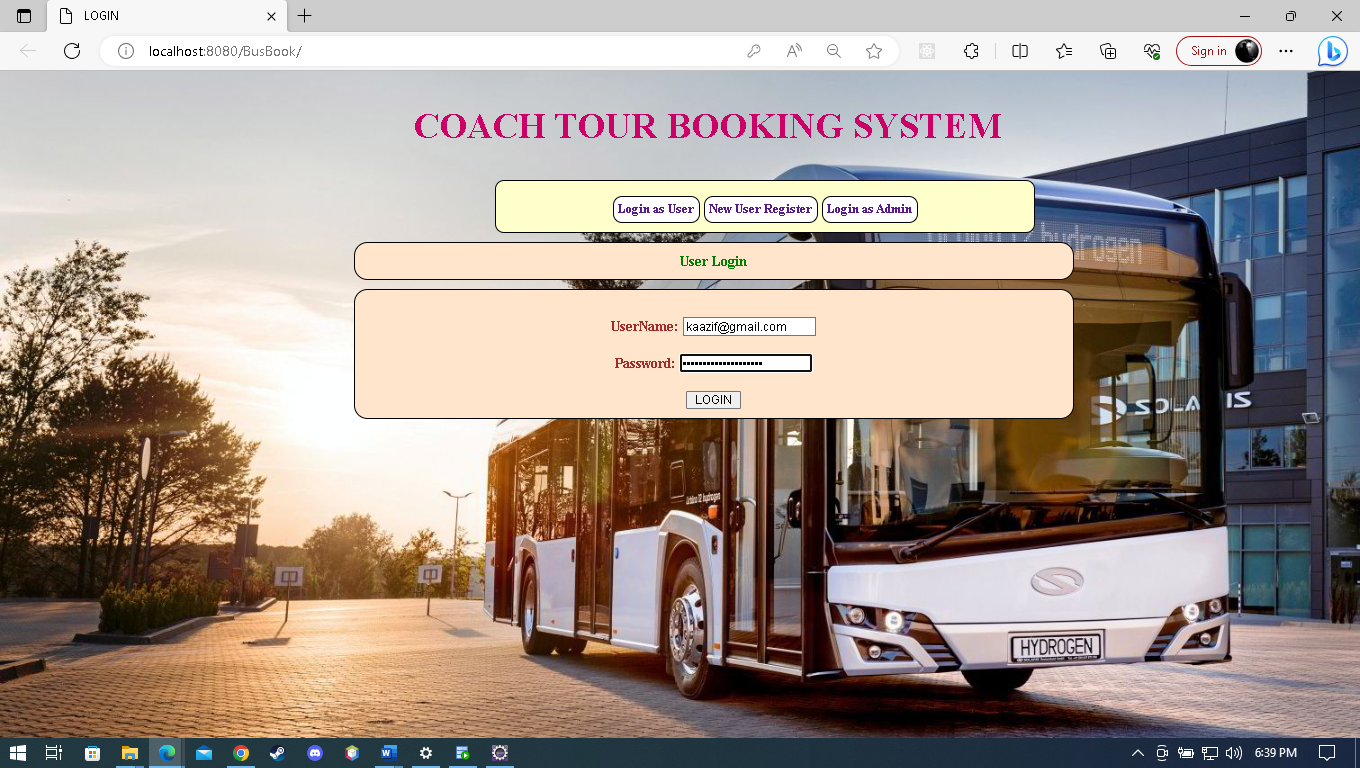Viewport: 1360px width, 768px height.
Task: Open the Settings and more menu
Action: (x=1286, y=51)
